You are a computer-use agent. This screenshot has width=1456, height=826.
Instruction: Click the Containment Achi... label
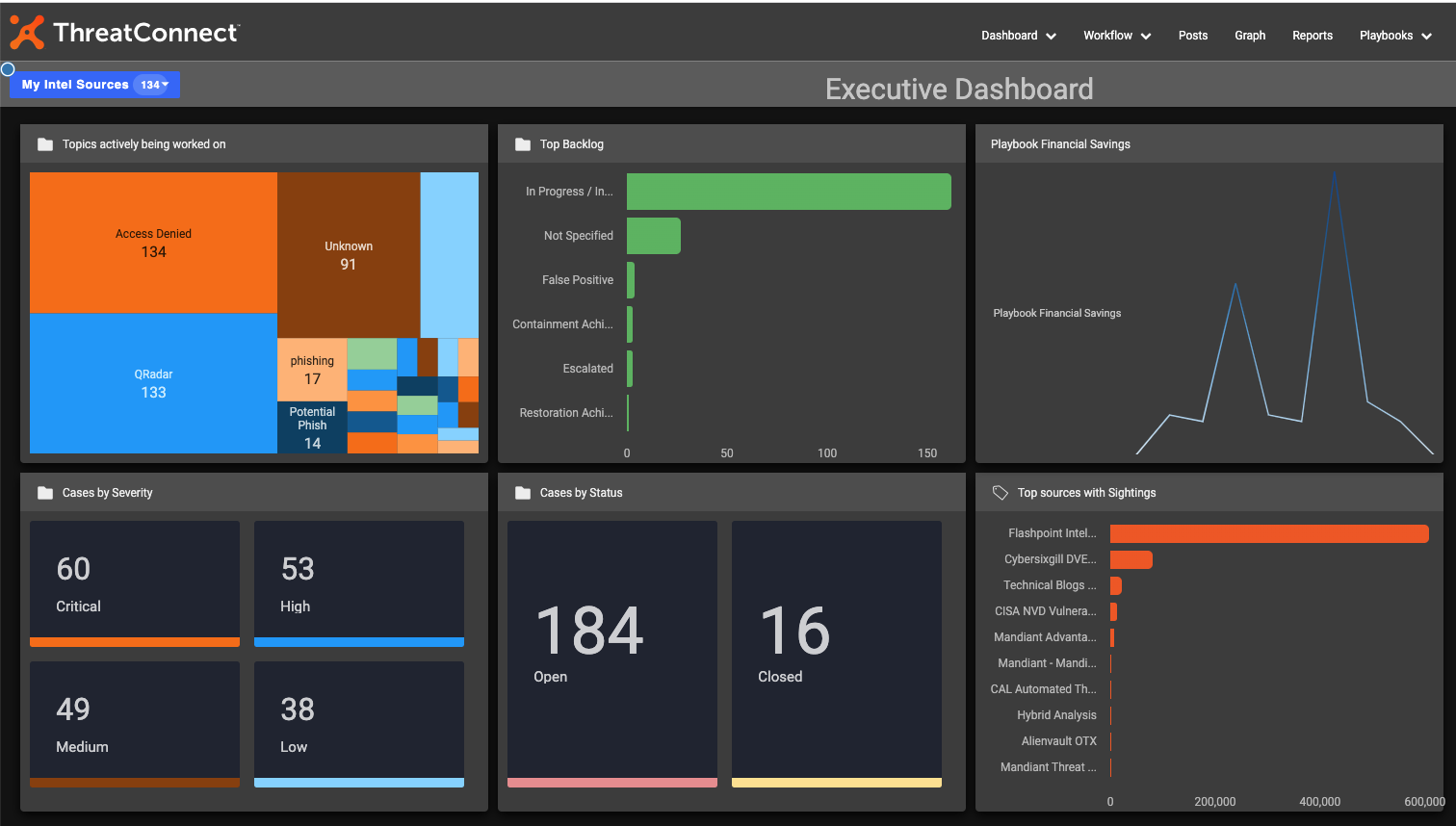[x=562, y=324]
